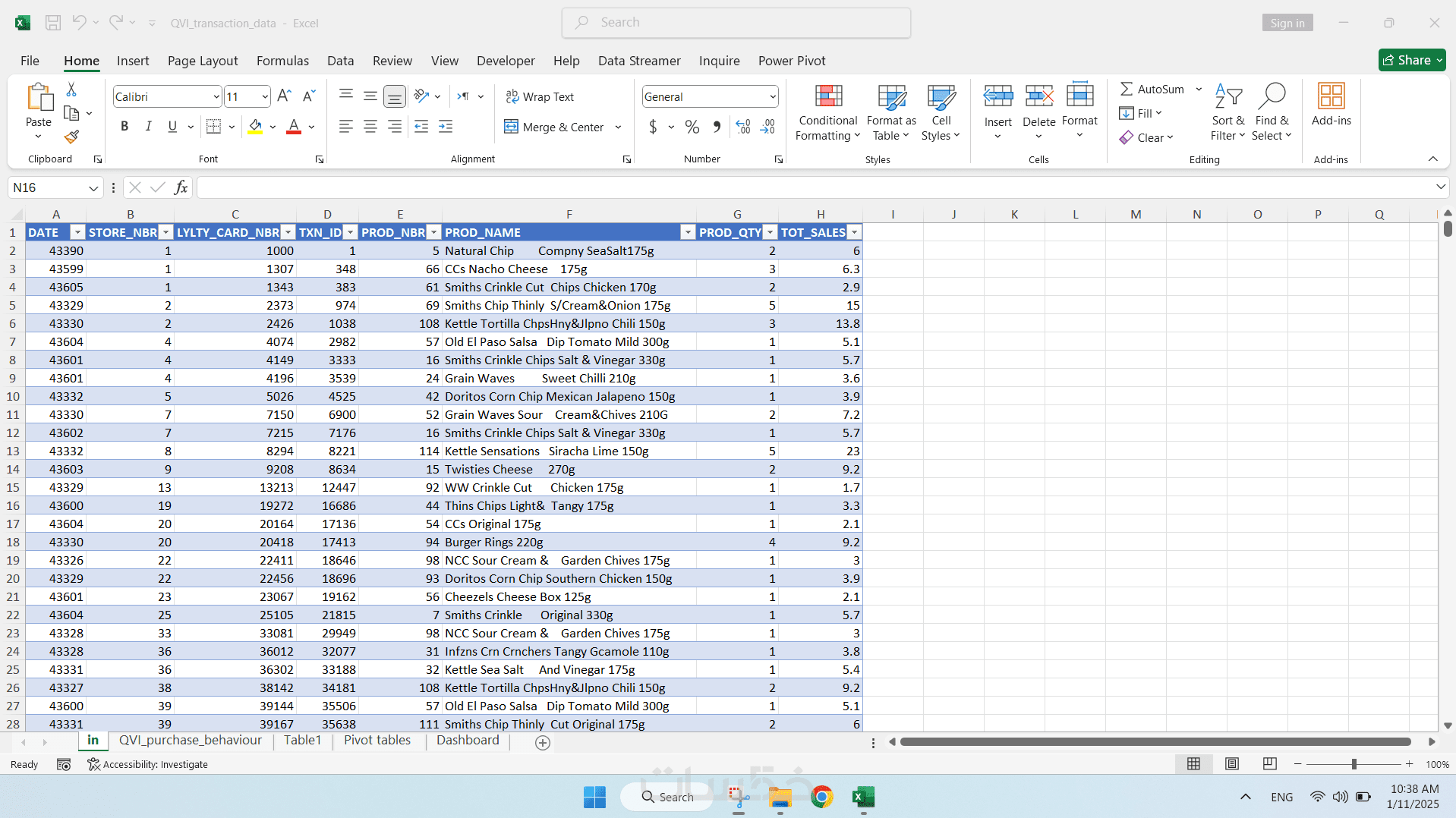Click the Name Box showing N16
The image size is (1456, 818).
[x=55, y=187]
